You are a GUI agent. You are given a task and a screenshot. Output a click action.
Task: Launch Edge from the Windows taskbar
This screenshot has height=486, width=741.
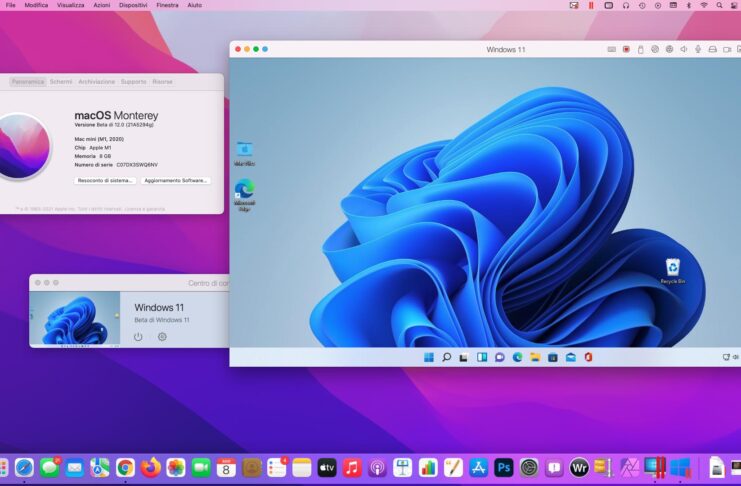click(517, 357)
